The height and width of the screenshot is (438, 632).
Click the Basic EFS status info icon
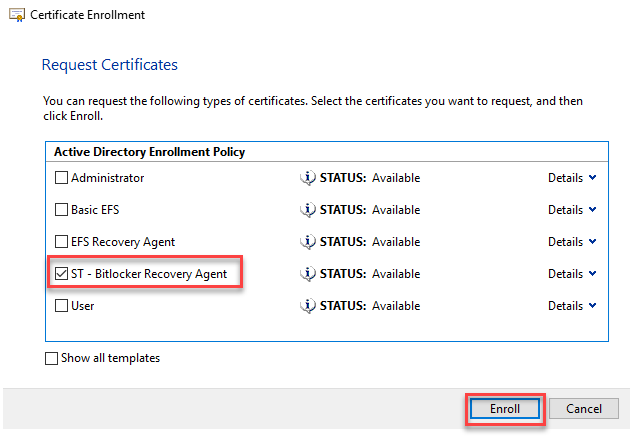pyautogui.click(x=308, y=210)
